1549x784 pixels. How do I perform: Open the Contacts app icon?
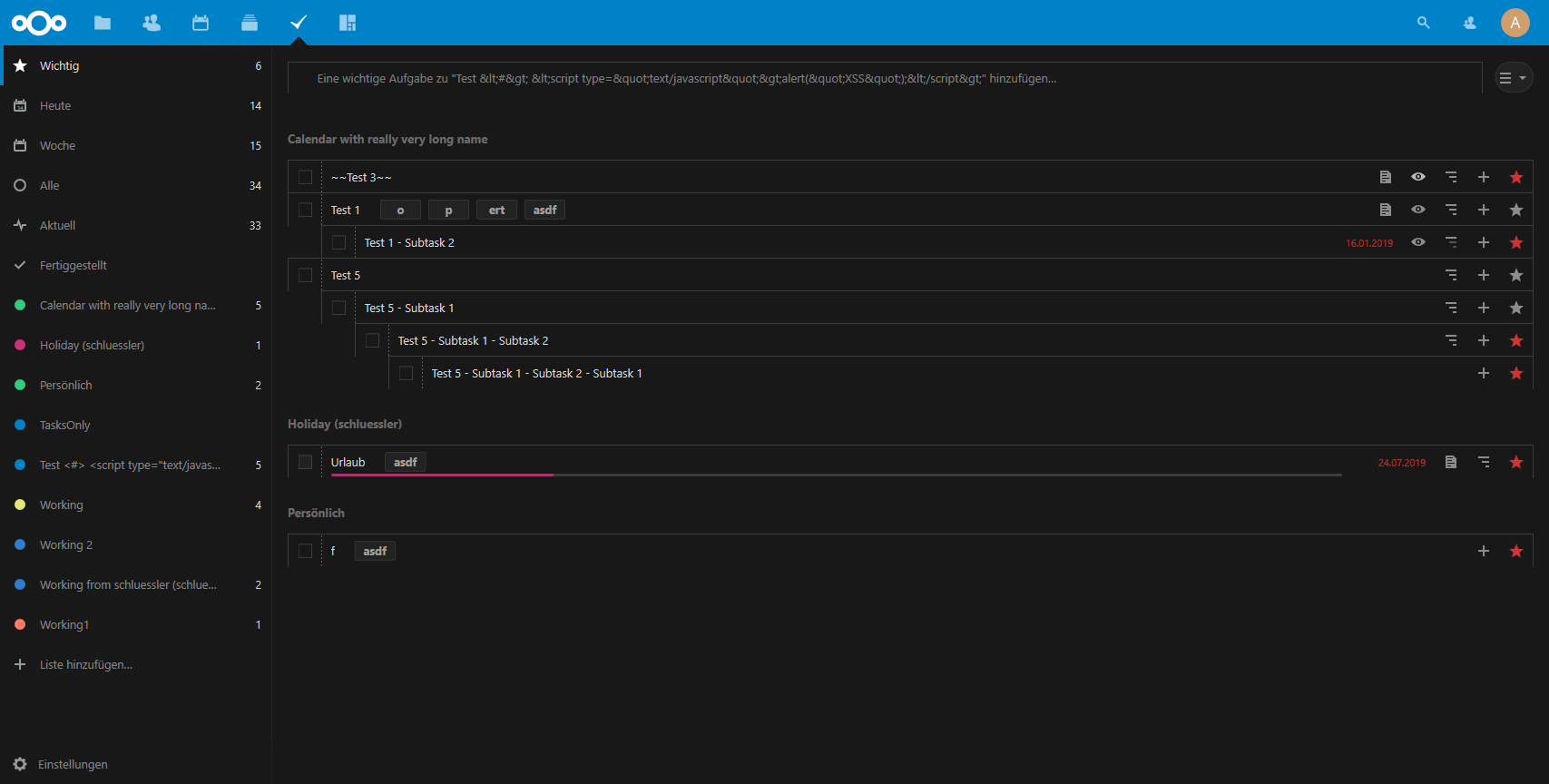coord(152,23)
